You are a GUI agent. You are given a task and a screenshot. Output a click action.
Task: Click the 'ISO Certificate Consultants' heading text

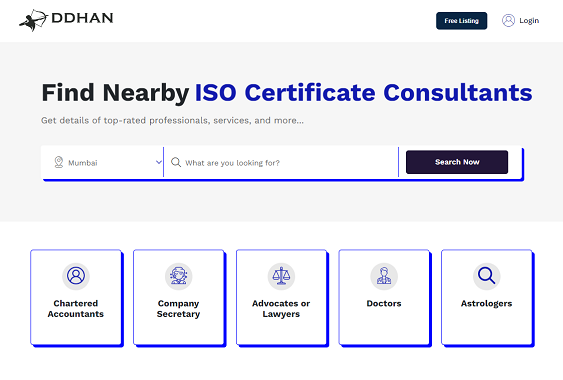(x=363, y=93)
